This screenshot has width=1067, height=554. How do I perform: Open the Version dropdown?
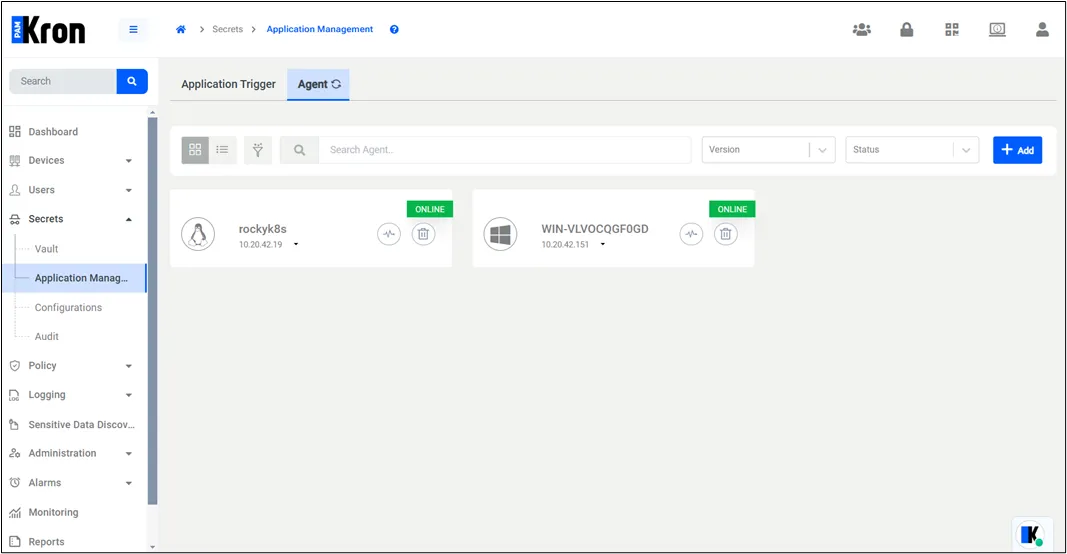768,150
